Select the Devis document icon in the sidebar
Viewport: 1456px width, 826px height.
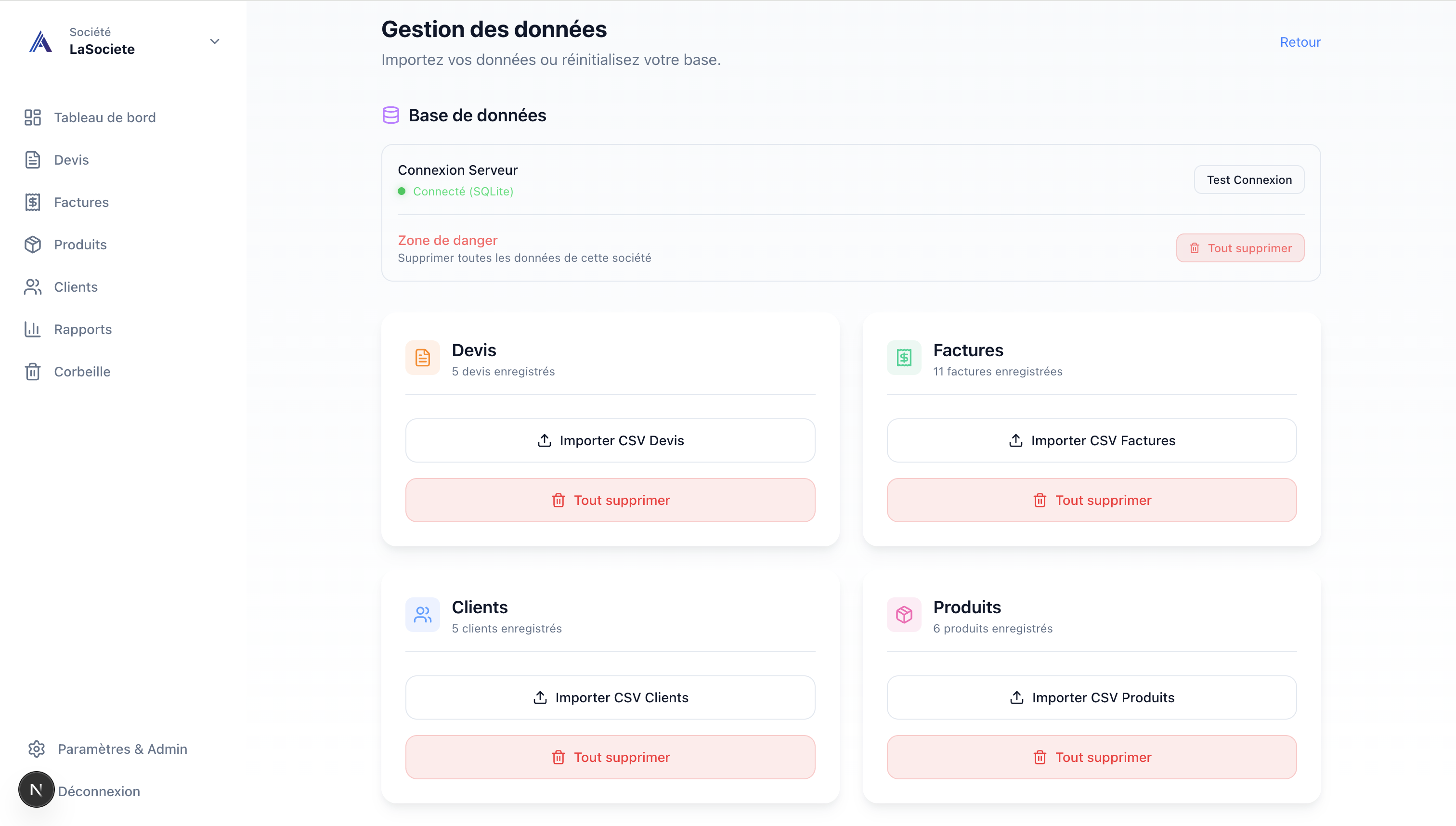32,159
